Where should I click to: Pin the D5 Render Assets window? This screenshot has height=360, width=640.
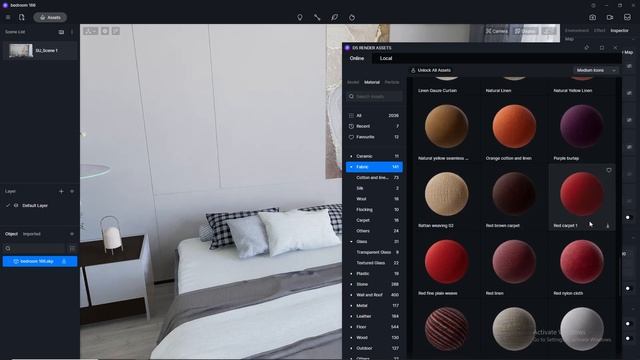(587, 48)
